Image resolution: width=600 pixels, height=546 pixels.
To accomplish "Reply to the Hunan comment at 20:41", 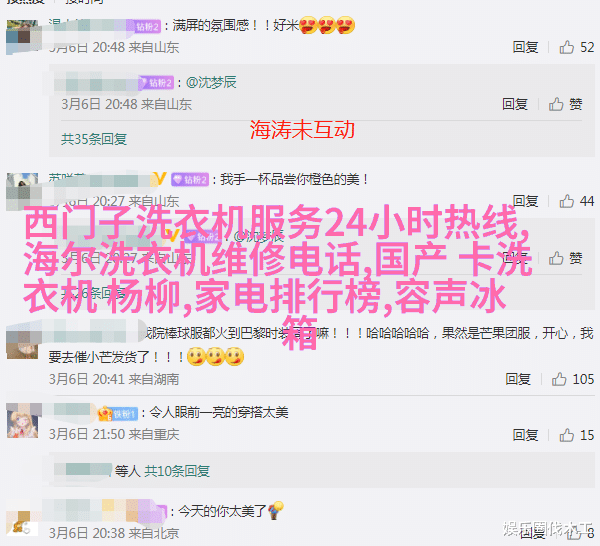I will click(518, 379).
